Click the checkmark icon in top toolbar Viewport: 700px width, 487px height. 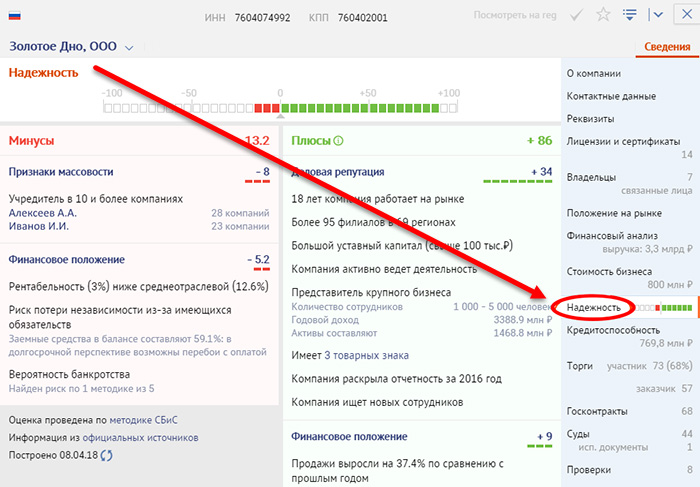[576, 16]
